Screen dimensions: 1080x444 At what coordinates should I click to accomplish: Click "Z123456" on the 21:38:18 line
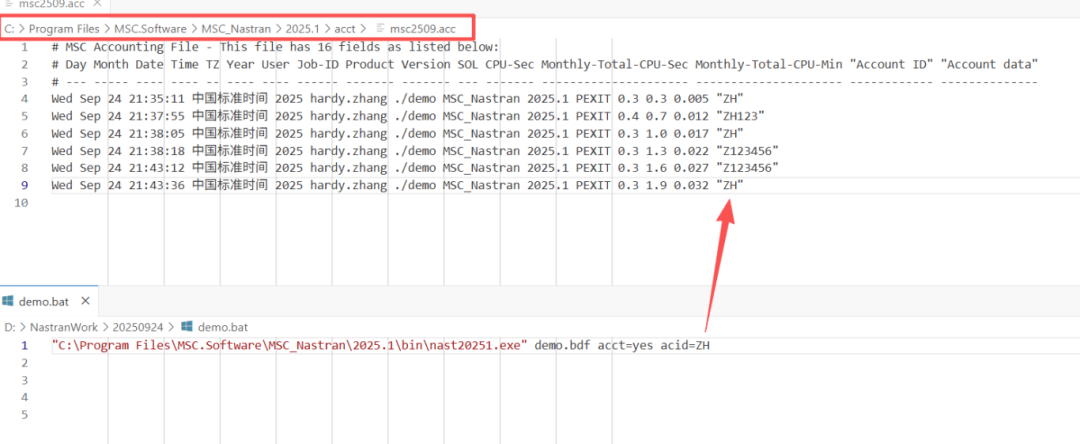tap(747, 151)
